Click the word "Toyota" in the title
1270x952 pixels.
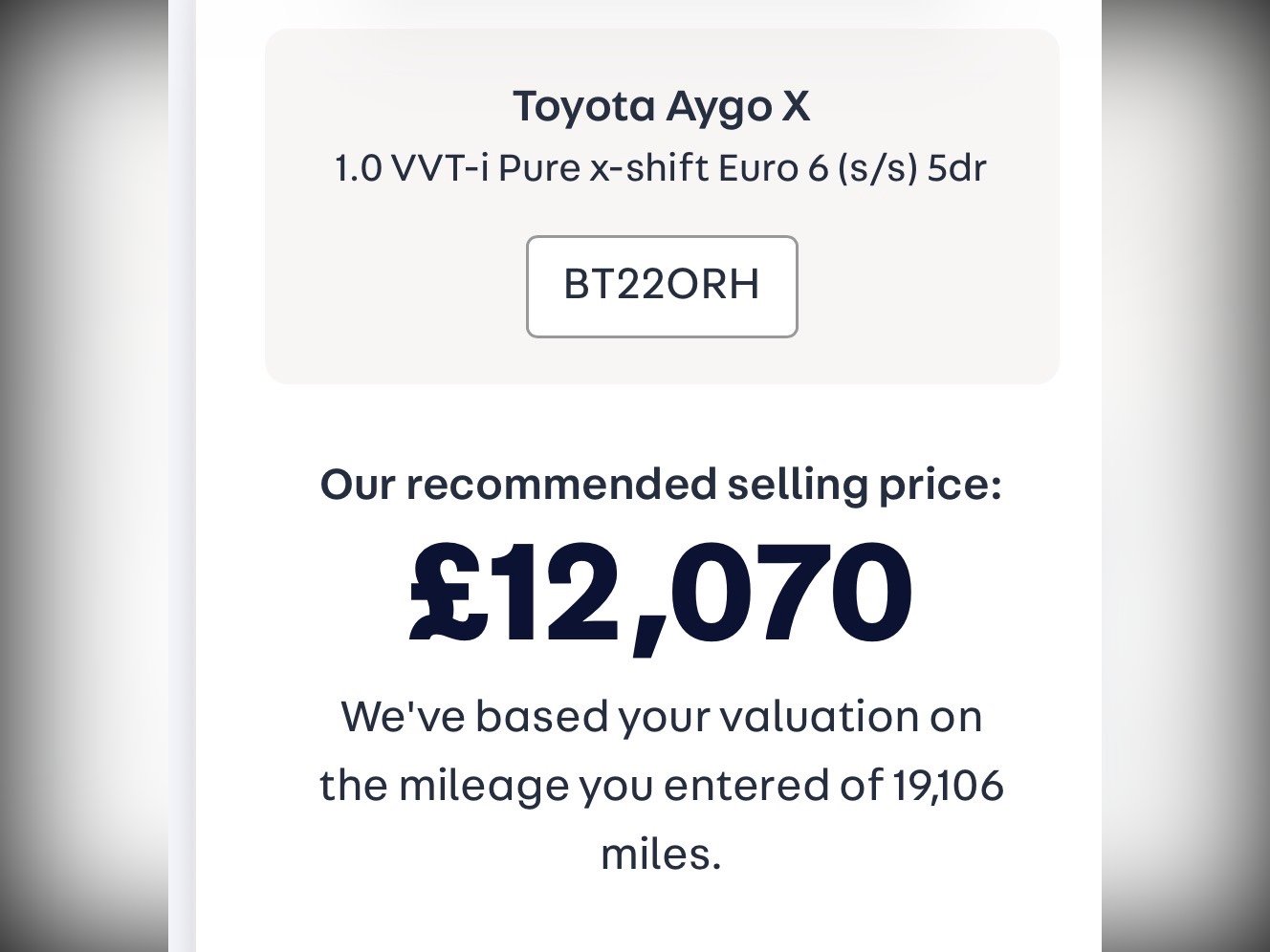pyautogui.click(x=582, y=106)
